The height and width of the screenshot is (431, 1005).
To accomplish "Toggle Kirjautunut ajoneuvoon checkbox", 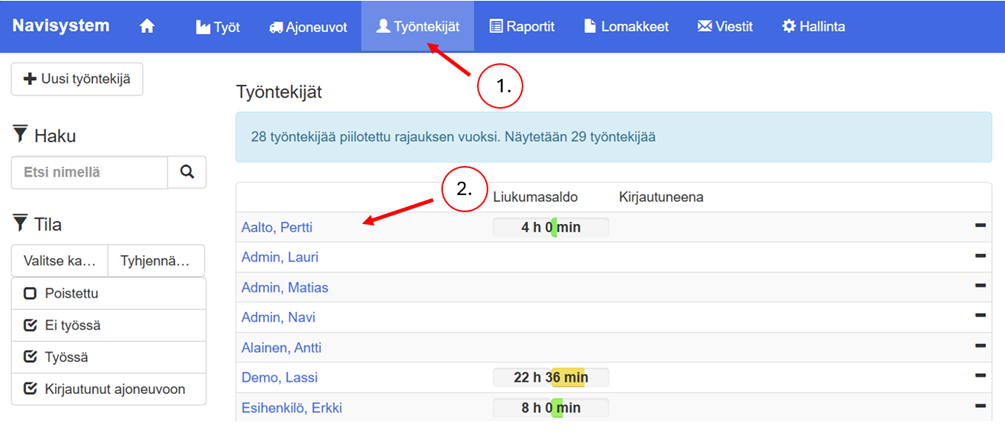I will point(30,389).
